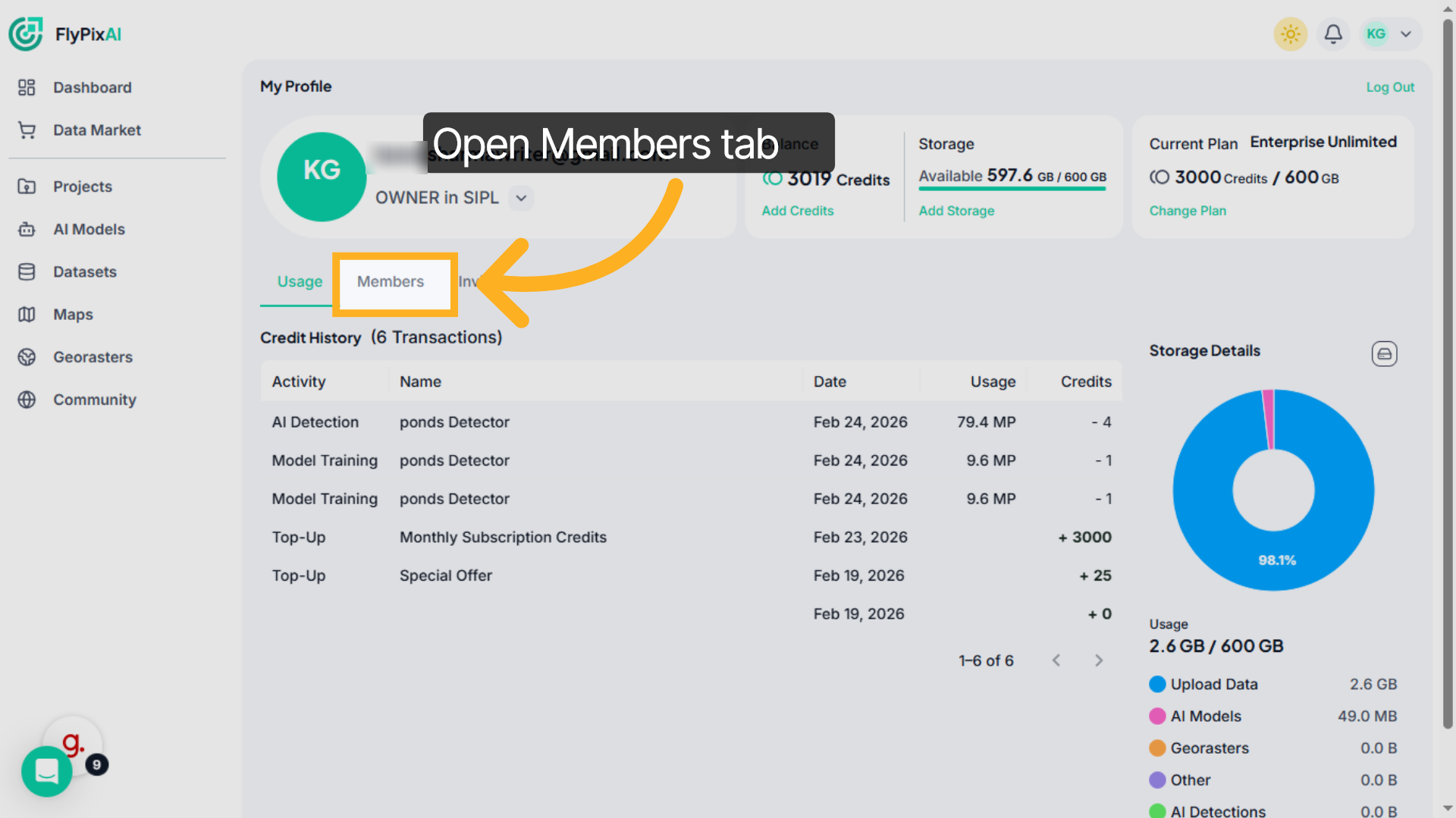
Task: Open the AI Models robot icon
Action: pos(27,229)
